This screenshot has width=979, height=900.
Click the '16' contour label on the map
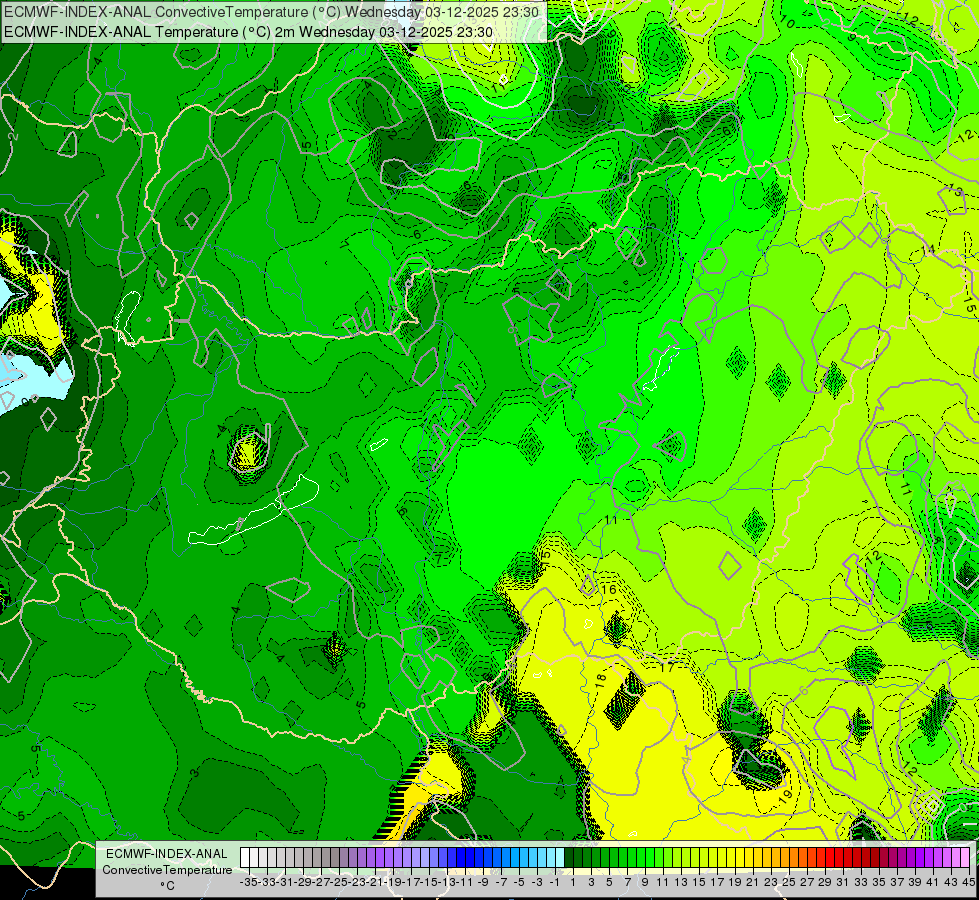[609, 589]
